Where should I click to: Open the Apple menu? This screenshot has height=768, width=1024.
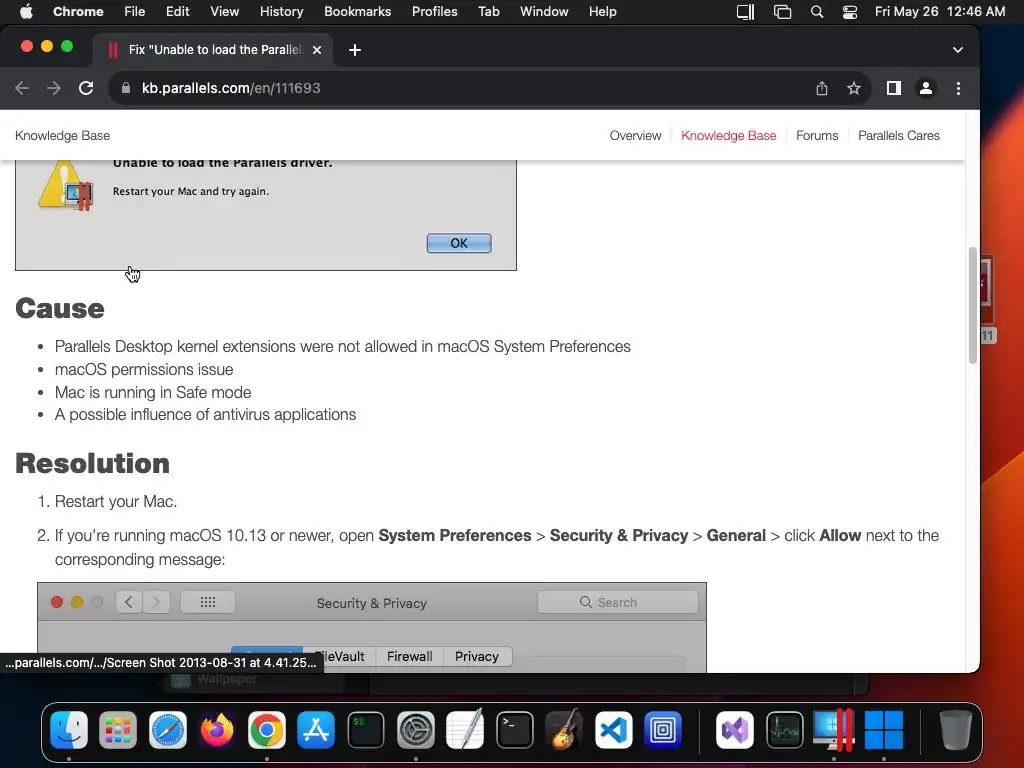click(x=26, y=12)
